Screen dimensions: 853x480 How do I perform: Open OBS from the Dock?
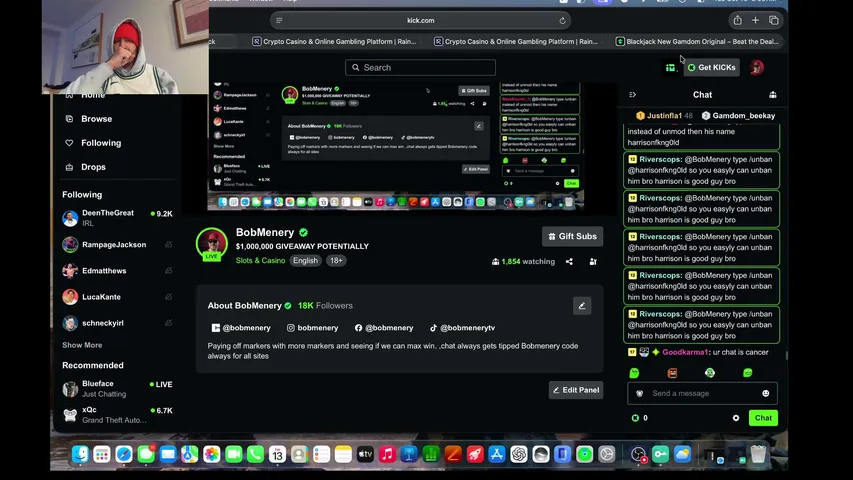coord(638,454)
